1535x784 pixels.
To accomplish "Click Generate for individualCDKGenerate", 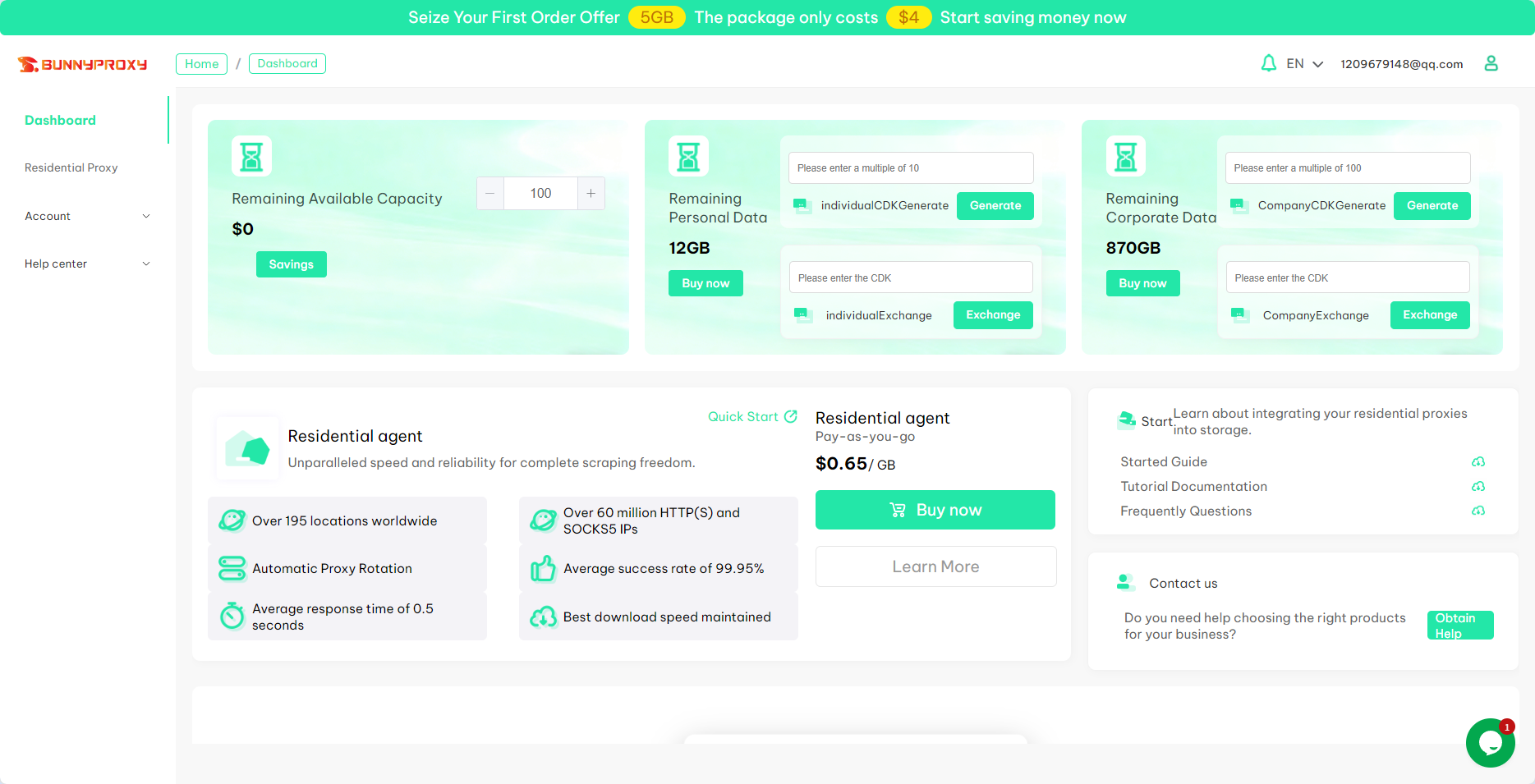I will click(x=995, y=206).
